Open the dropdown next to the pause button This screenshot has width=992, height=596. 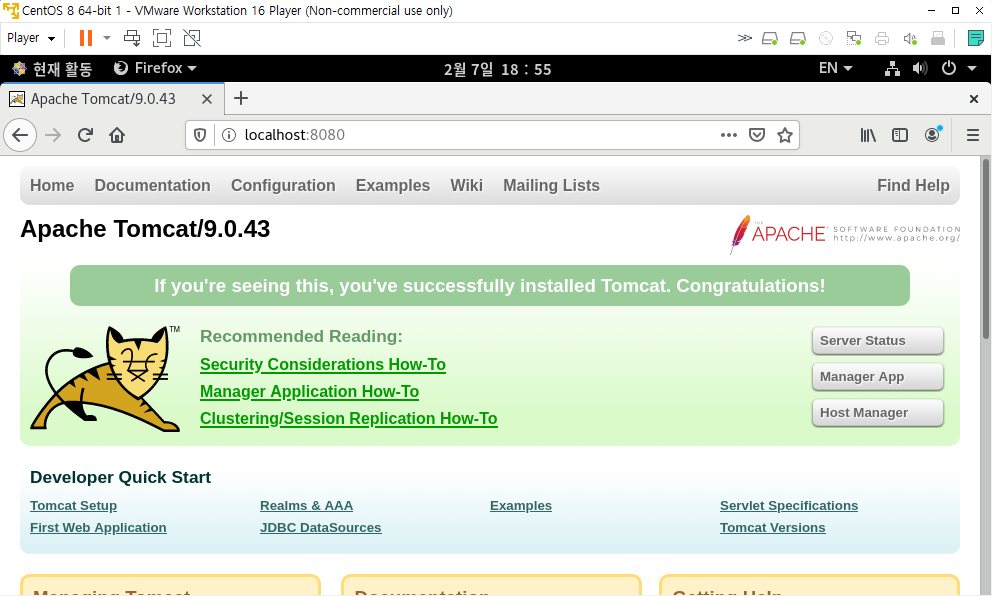pyautogui.click(x=107, y=38)
